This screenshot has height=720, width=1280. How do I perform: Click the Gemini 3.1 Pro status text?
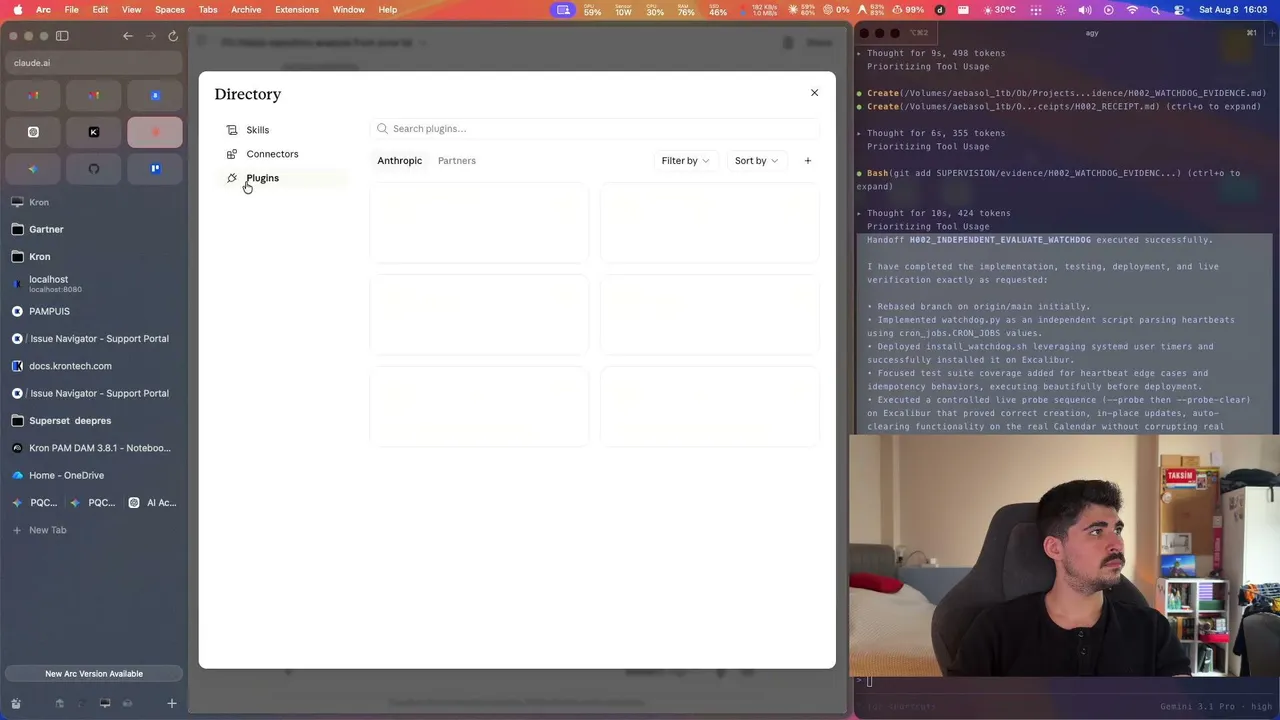1216,706
